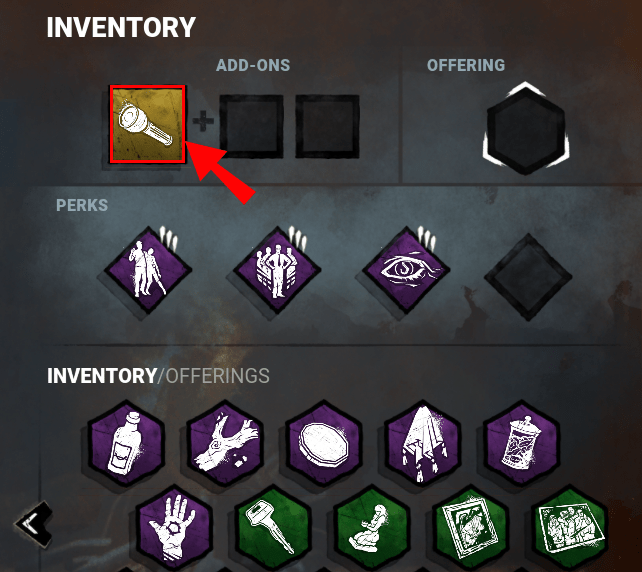Select the eye perk icon
Image resolution: width=642 pixels, height=572 pixels.
pos(406,270)
